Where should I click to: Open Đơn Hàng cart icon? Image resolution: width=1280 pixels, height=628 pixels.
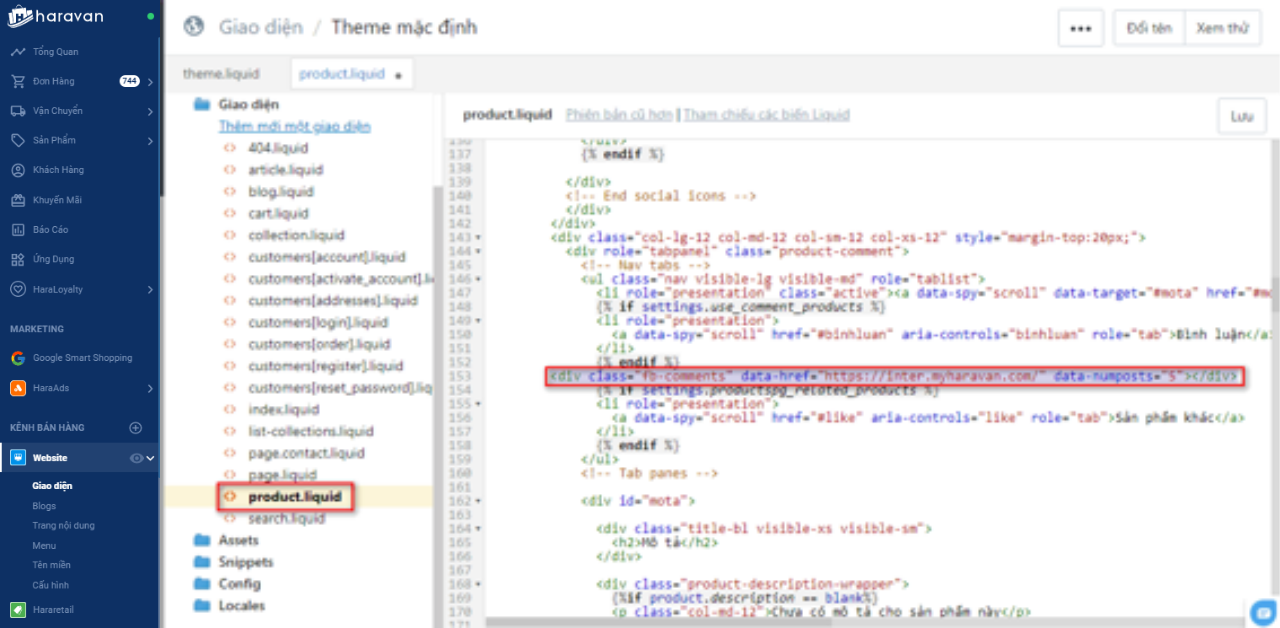pos(17,81)
